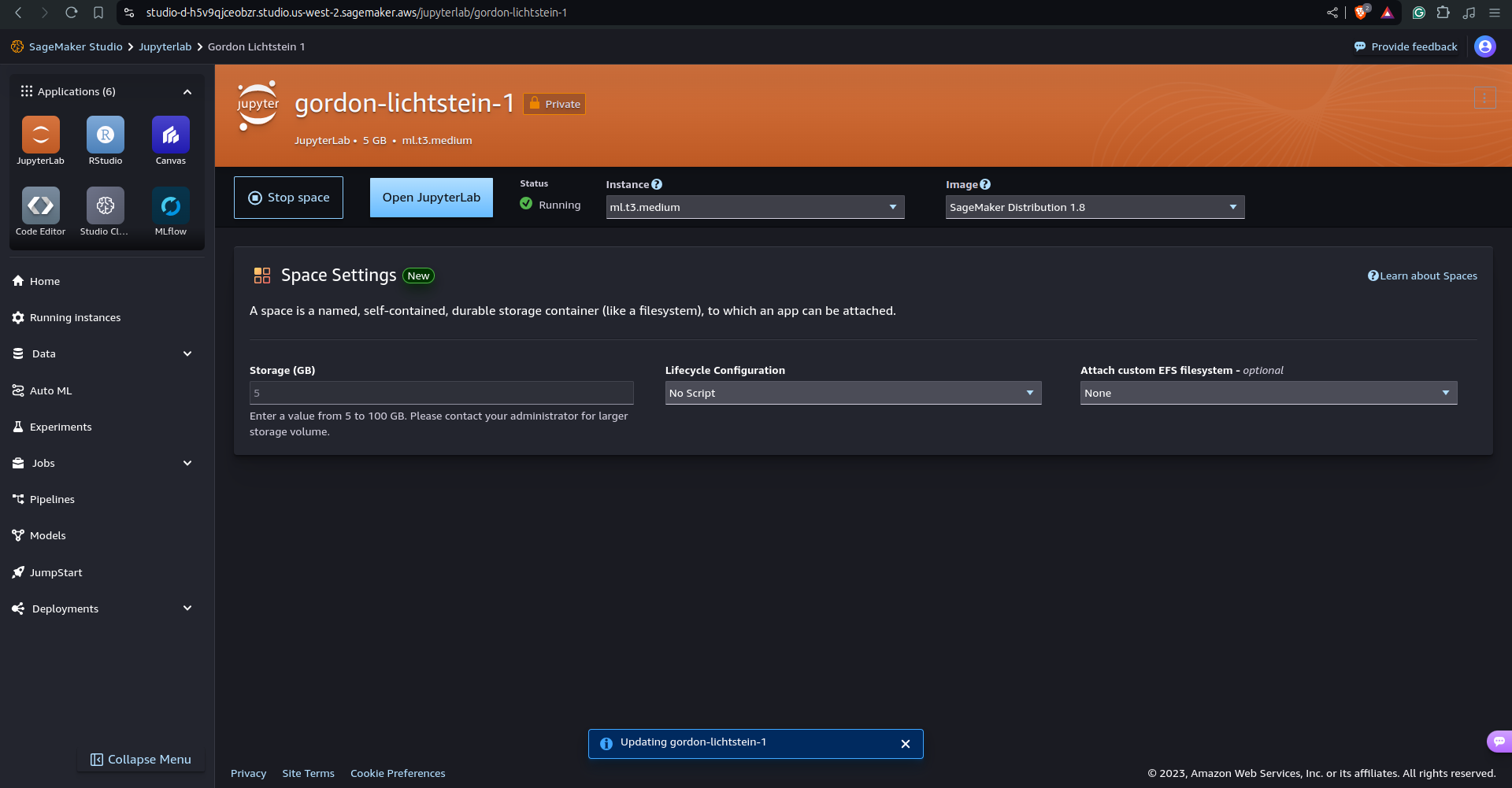Screen dimensions: 1512x788
Task: Click Provide feedback link
Action: click(x=1406, y=46)
